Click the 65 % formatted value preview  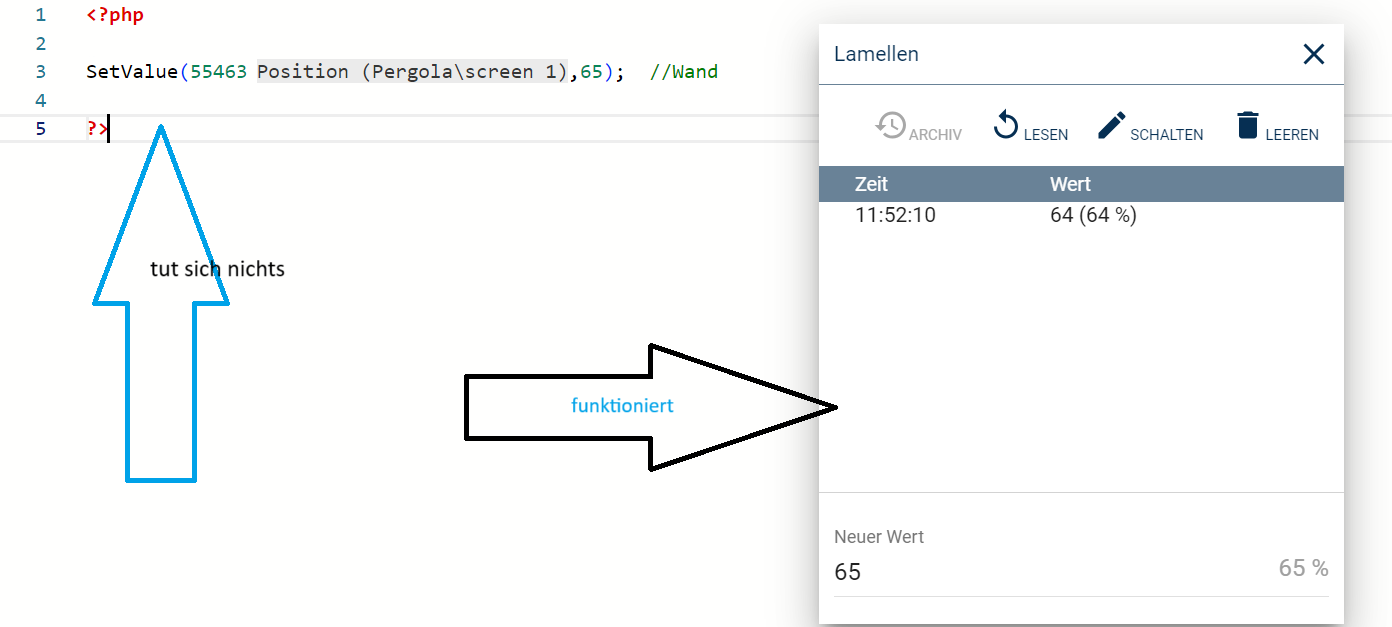(1303, 568)
